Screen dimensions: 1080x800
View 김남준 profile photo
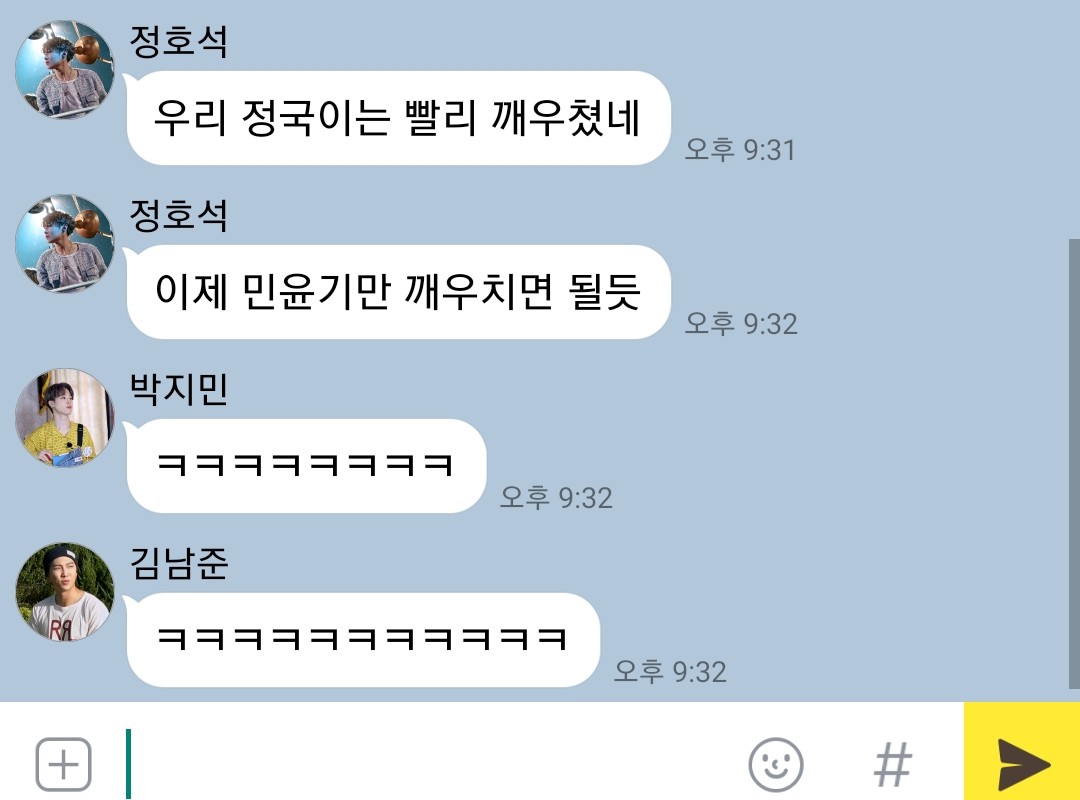65,591
